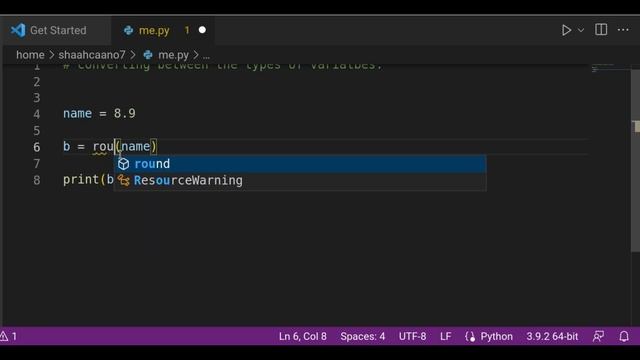This screenshot has width=640, height=360.
Task: Click line number 6 in gutter
Action: pos(37,147)
